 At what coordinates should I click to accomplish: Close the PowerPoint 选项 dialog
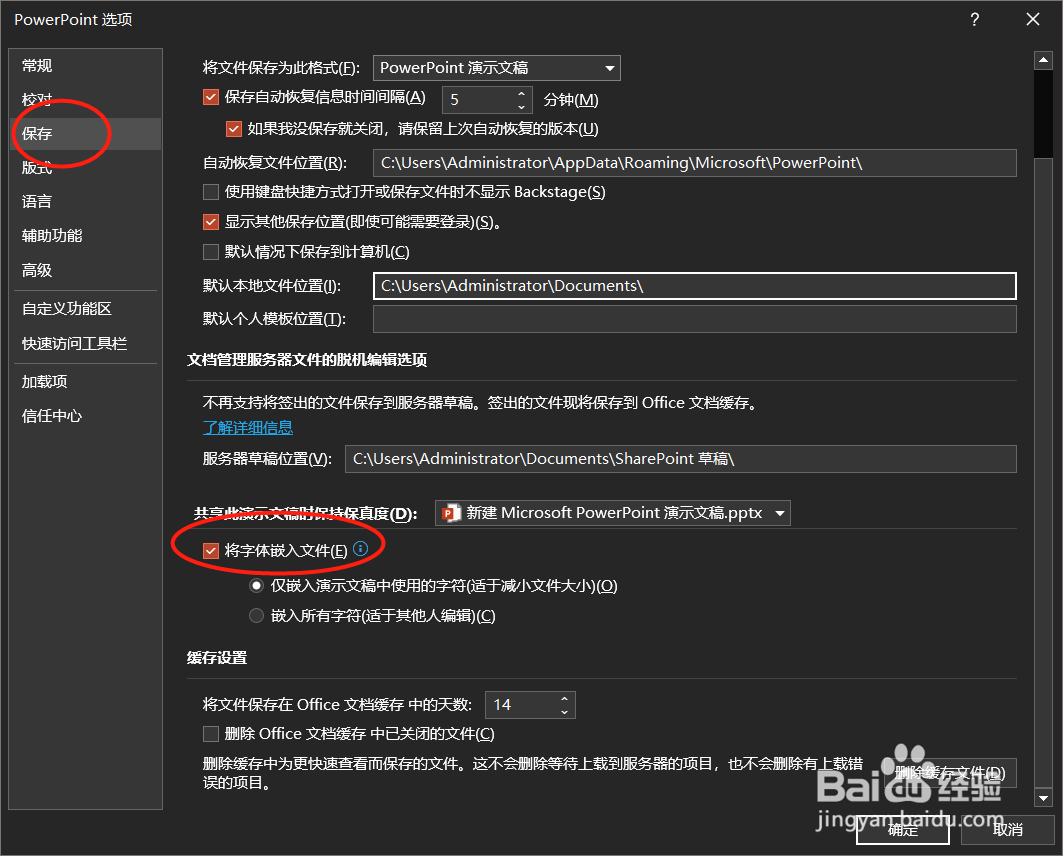coord(1032,20)
